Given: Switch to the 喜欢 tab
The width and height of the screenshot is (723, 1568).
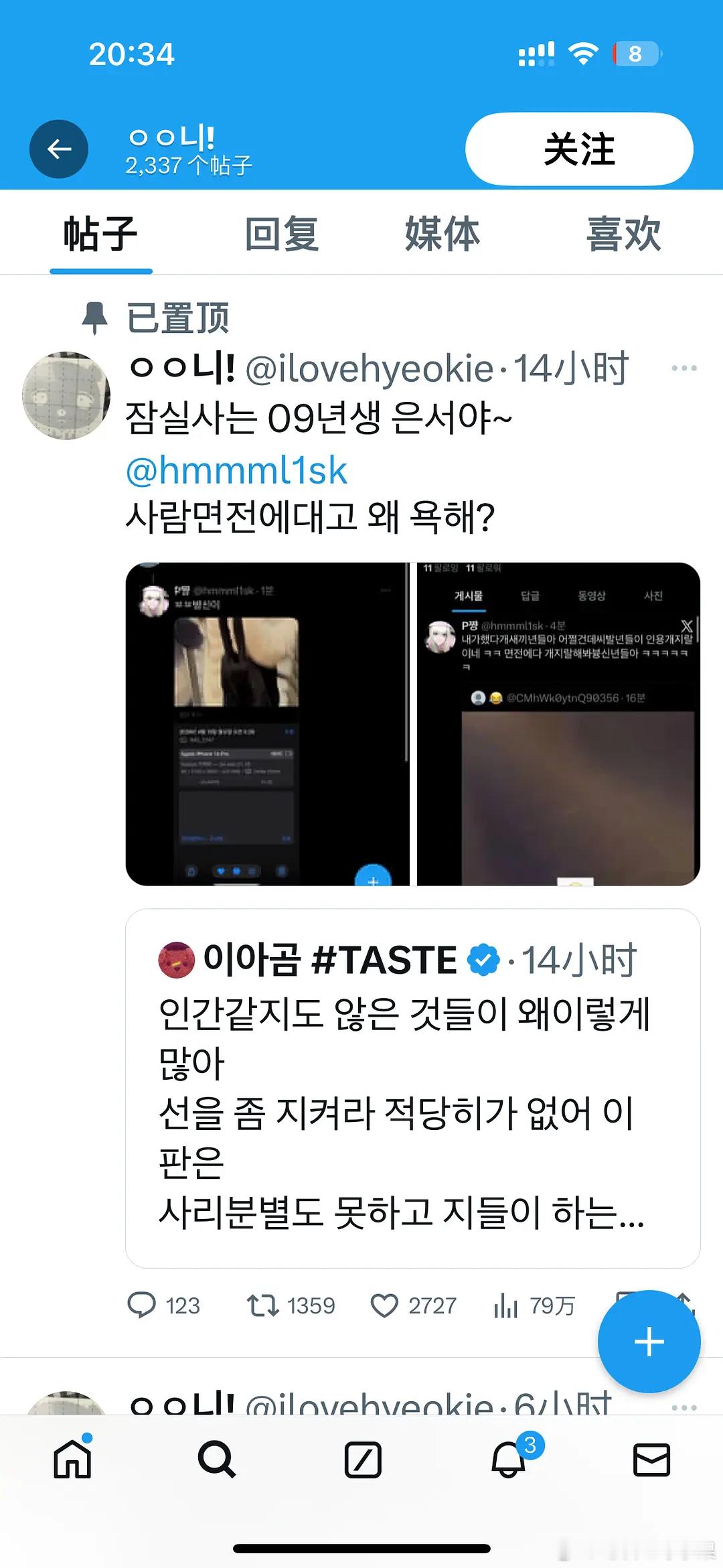Looking at the screenshot, I should pos(623,234).
